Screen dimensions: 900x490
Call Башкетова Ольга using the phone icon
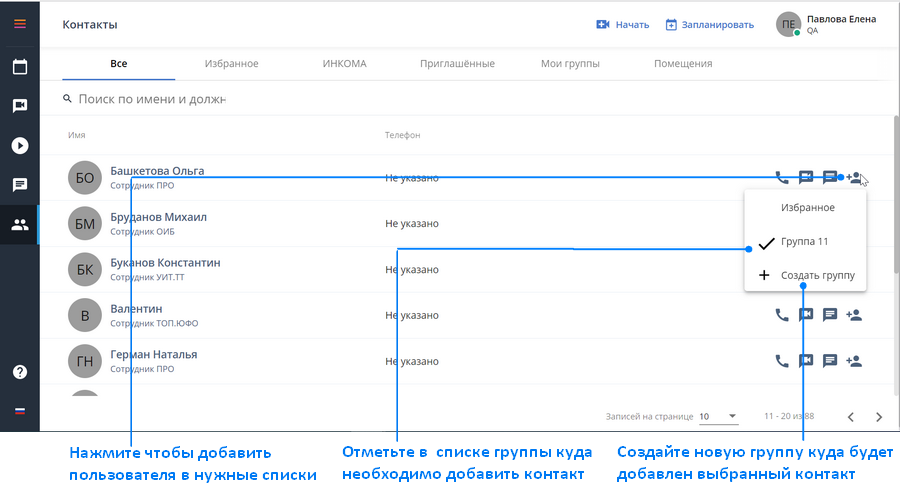tap(782, 177)
